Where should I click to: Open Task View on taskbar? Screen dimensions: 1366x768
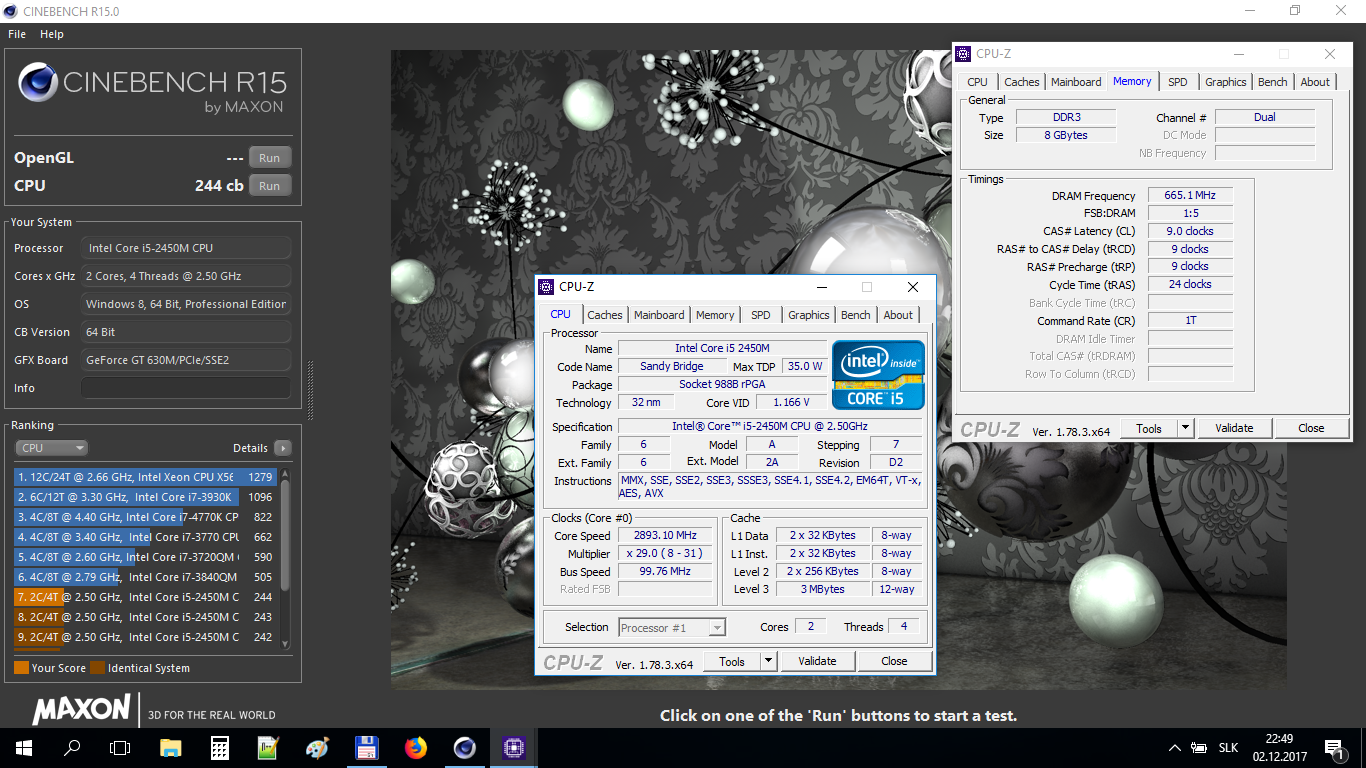coord(120,747)
